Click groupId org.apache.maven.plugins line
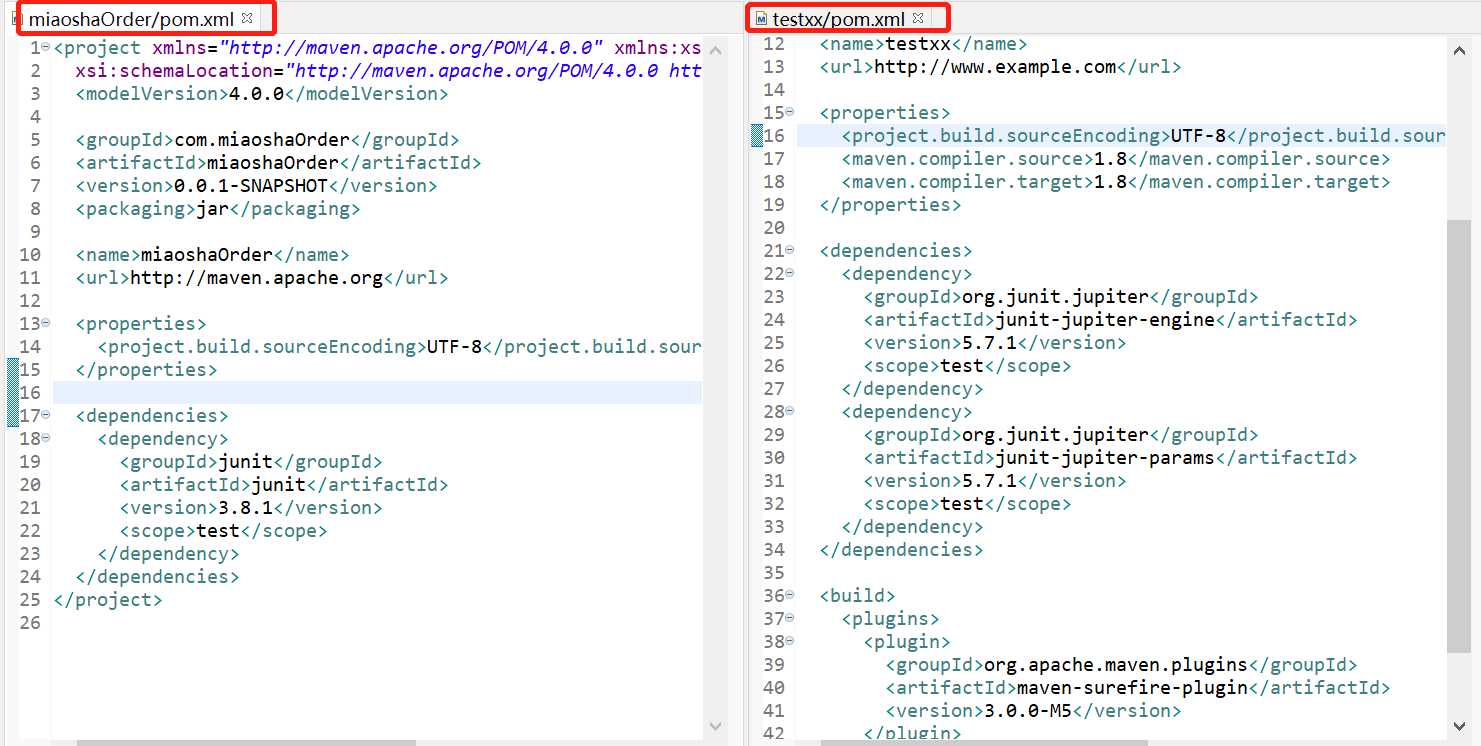1481x746 pixels. (x=1121, y=665)
